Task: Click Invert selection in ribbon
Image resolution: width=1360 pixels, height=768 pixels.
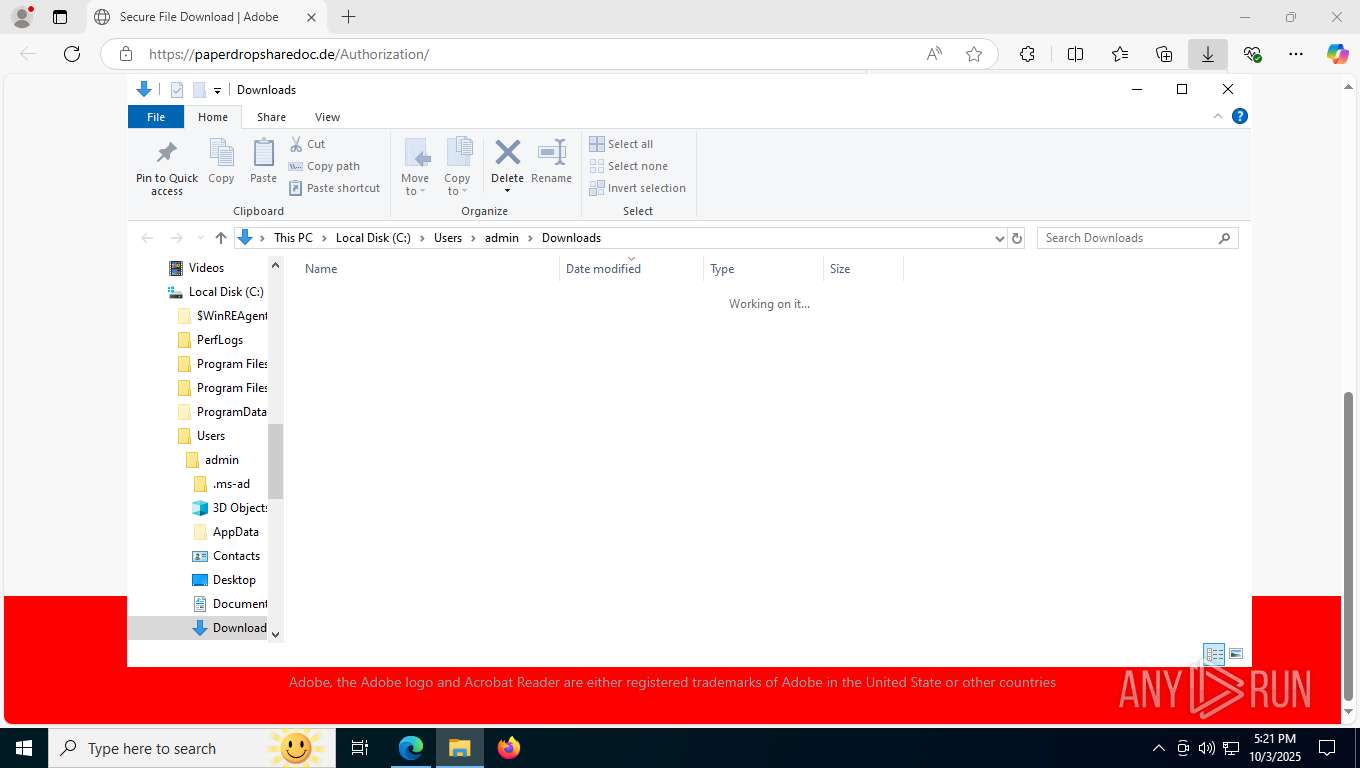Action: (637, 188)
